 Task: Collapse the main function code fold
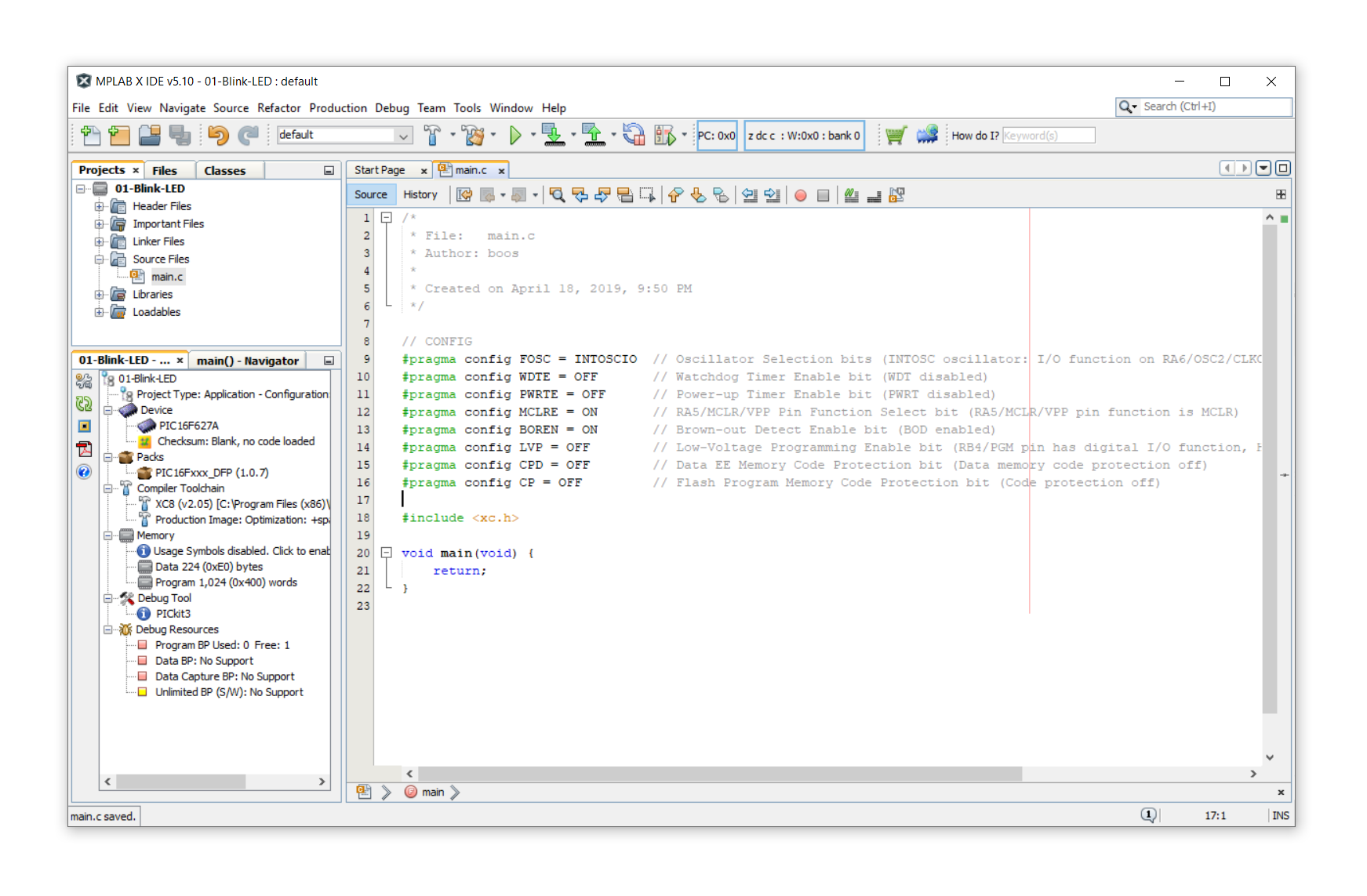click(386, 553)
